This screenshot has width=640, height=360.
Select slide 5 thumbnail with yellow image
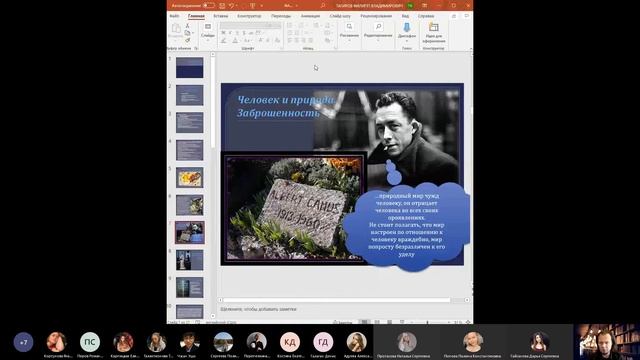pyautogui.click(x=189, y=178)
